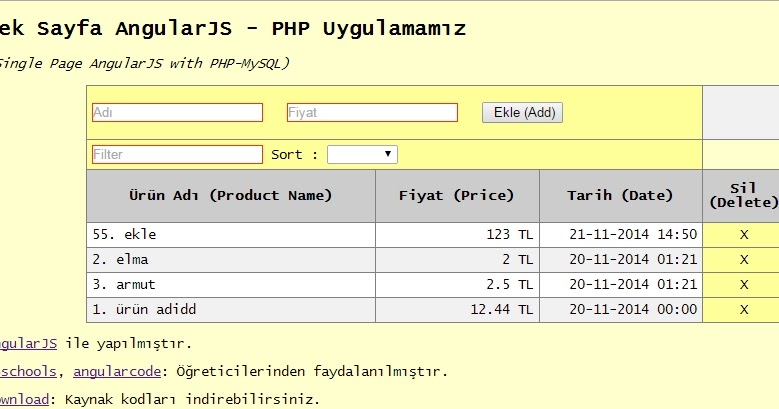The width and height of the screenshot is (779, 409).
Task: Delete the '55. ekle' row with X
Action: [744, 235]
